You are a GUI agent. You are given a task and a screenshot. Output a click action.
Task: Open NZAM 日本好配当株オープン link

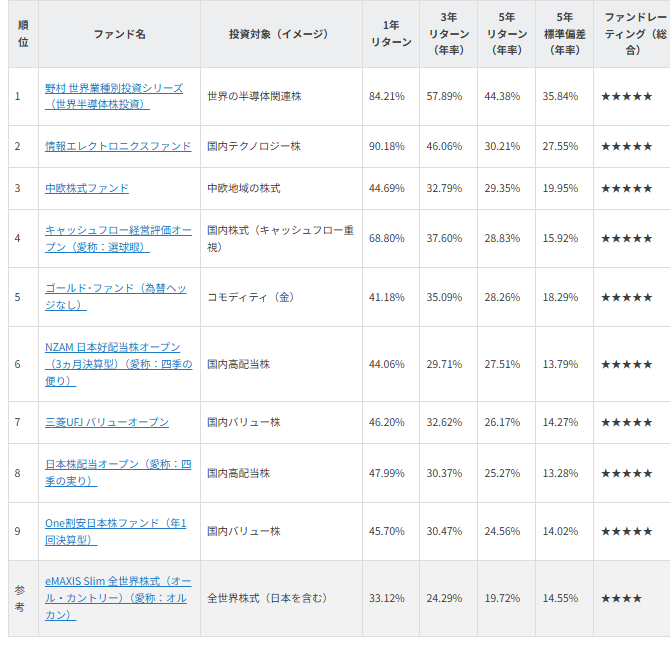tap(118, 364)
